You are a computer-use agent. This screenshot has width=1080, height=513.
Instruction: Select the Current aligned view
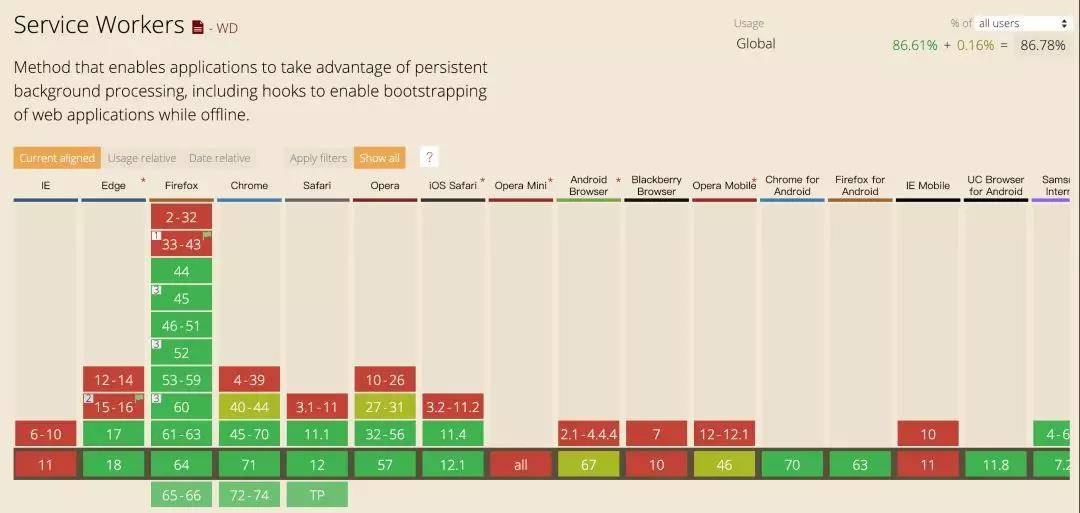click(x=56, y=158)
